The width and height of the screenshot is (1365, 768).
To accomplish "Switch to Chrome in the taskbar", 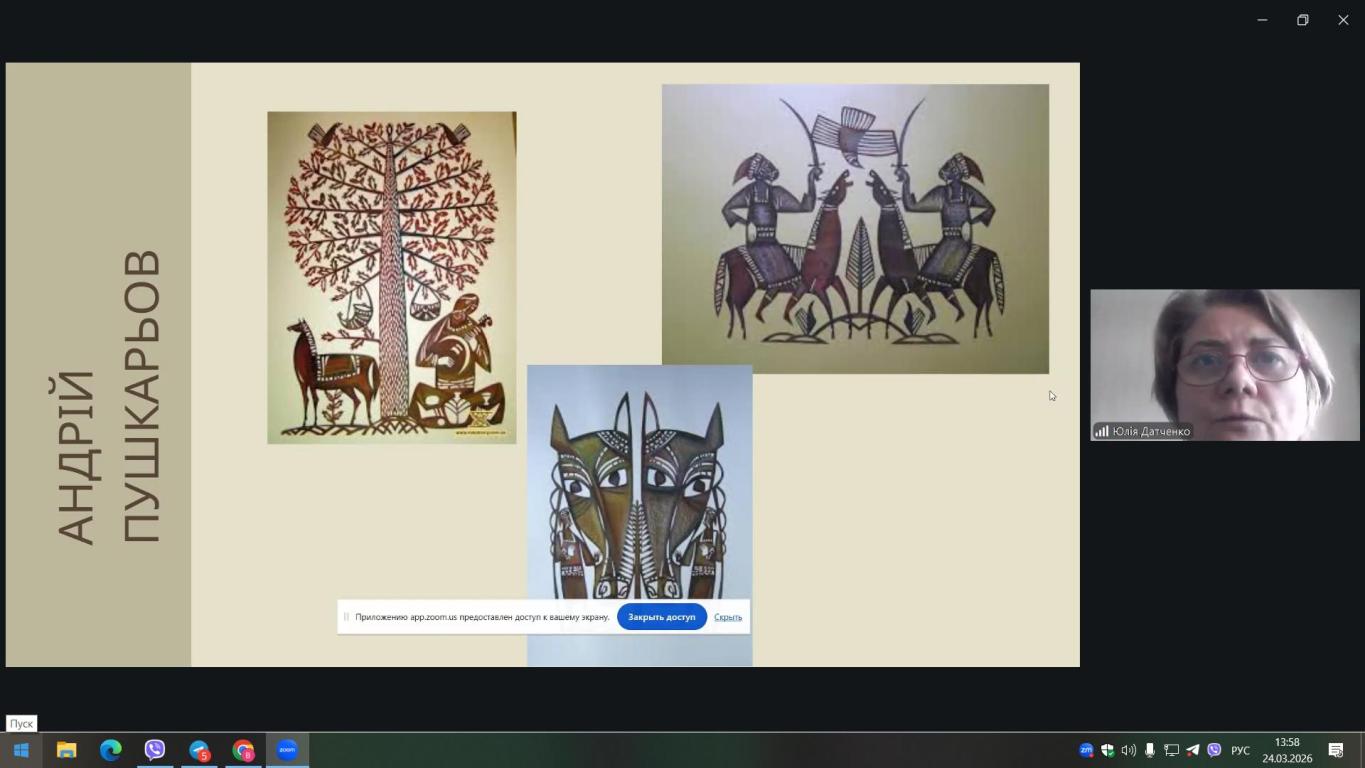I will (243, 750).
